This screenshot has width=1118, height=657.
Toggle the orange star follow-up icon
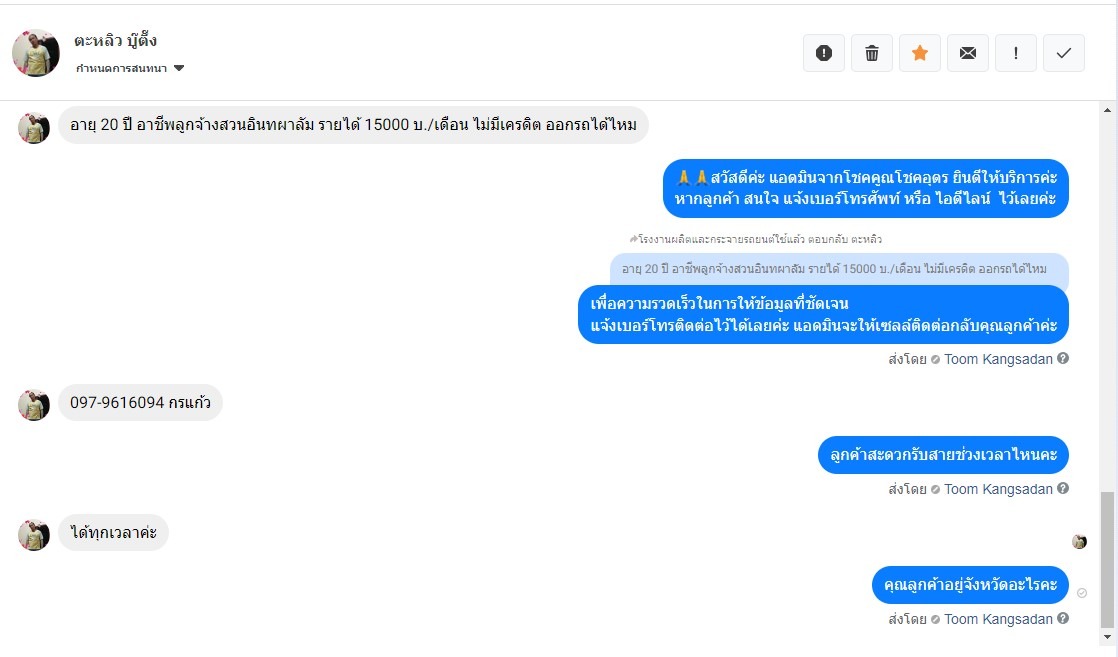tap(920, 53)
